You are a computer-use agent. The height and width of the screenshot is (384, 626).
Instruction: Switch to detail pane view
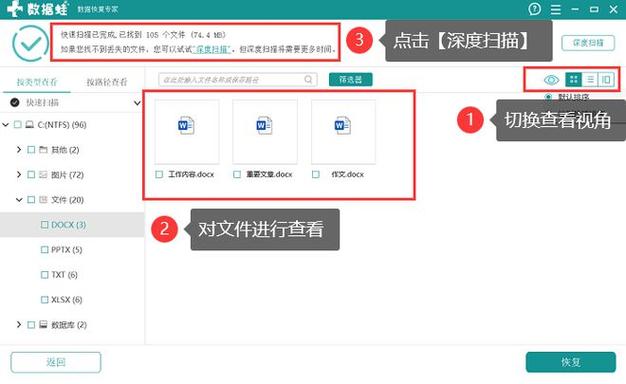click(606, 79)
